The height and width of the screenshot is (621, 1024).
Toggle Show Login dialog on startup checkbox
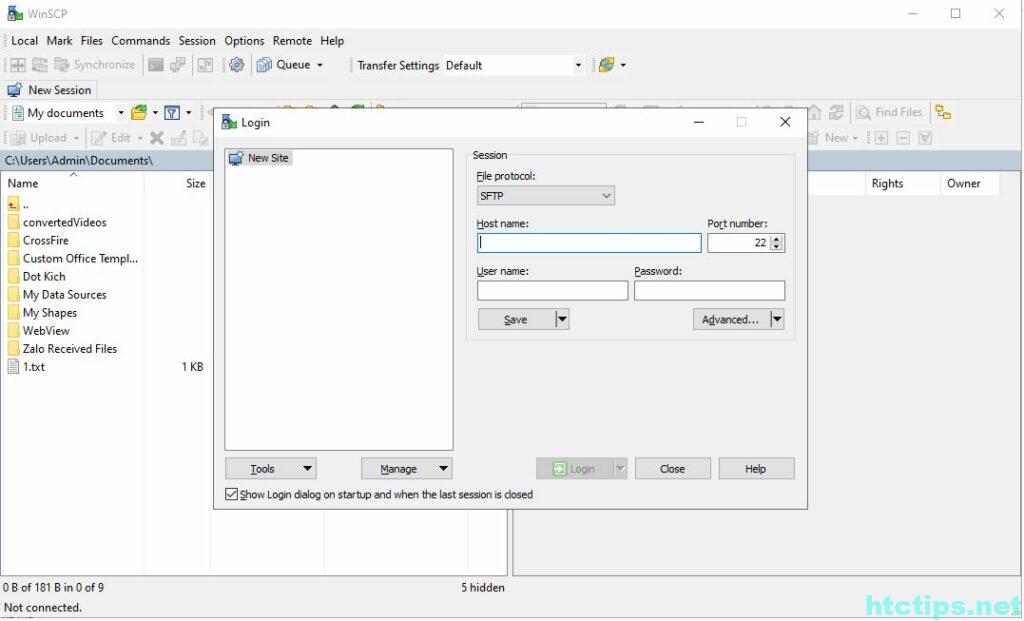coord(231,494)
